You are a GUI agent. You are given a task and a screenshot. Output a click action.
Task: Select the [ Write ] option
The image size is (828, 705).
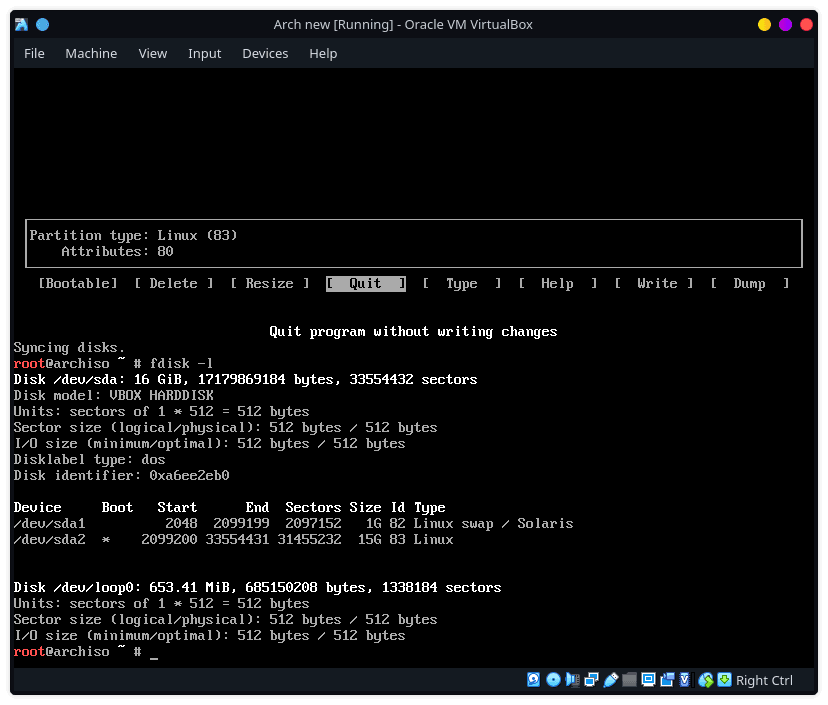point(654,284)
